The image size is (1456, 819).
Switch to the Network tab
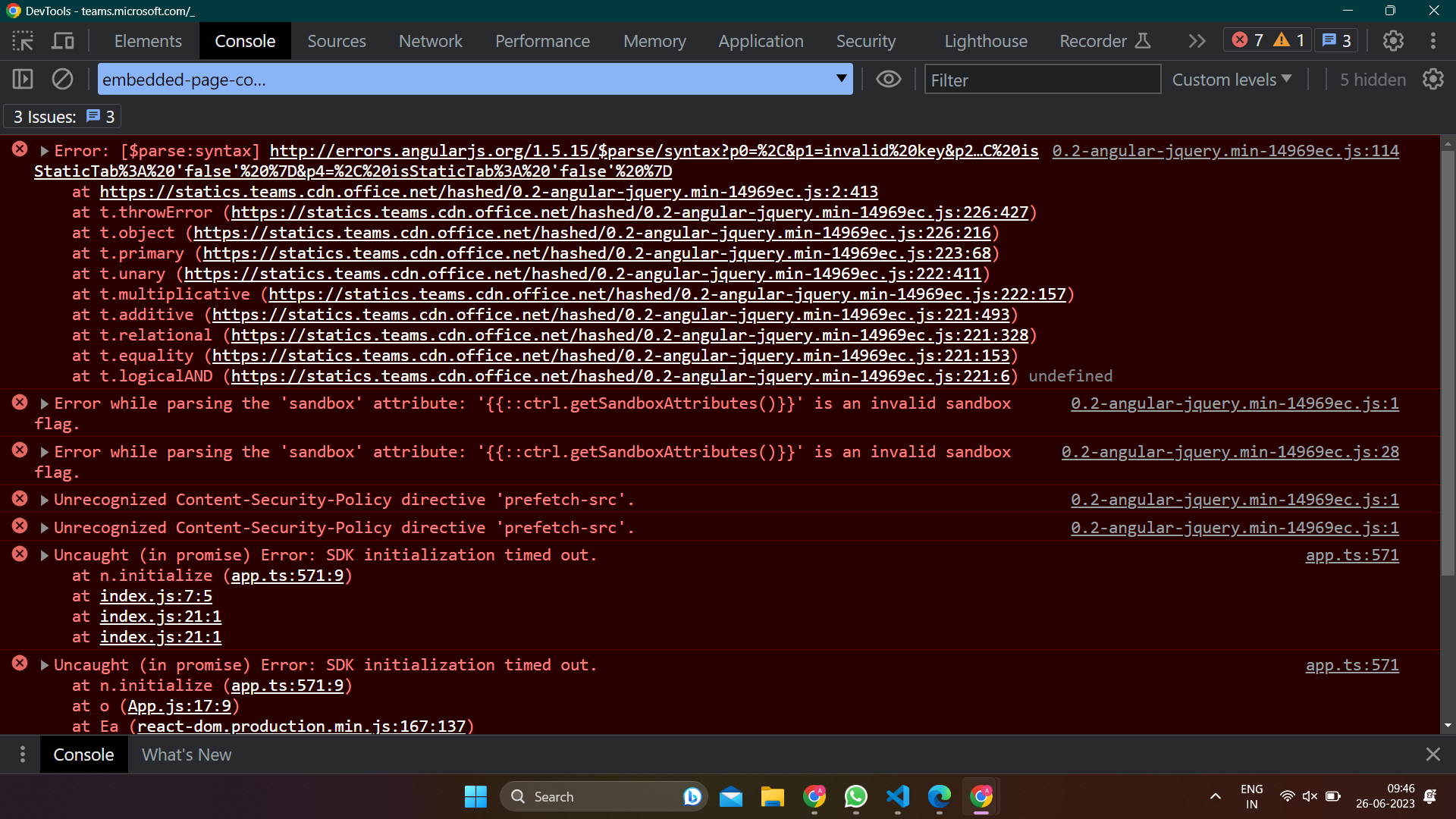pyautogui.click(x=430, y=41)
